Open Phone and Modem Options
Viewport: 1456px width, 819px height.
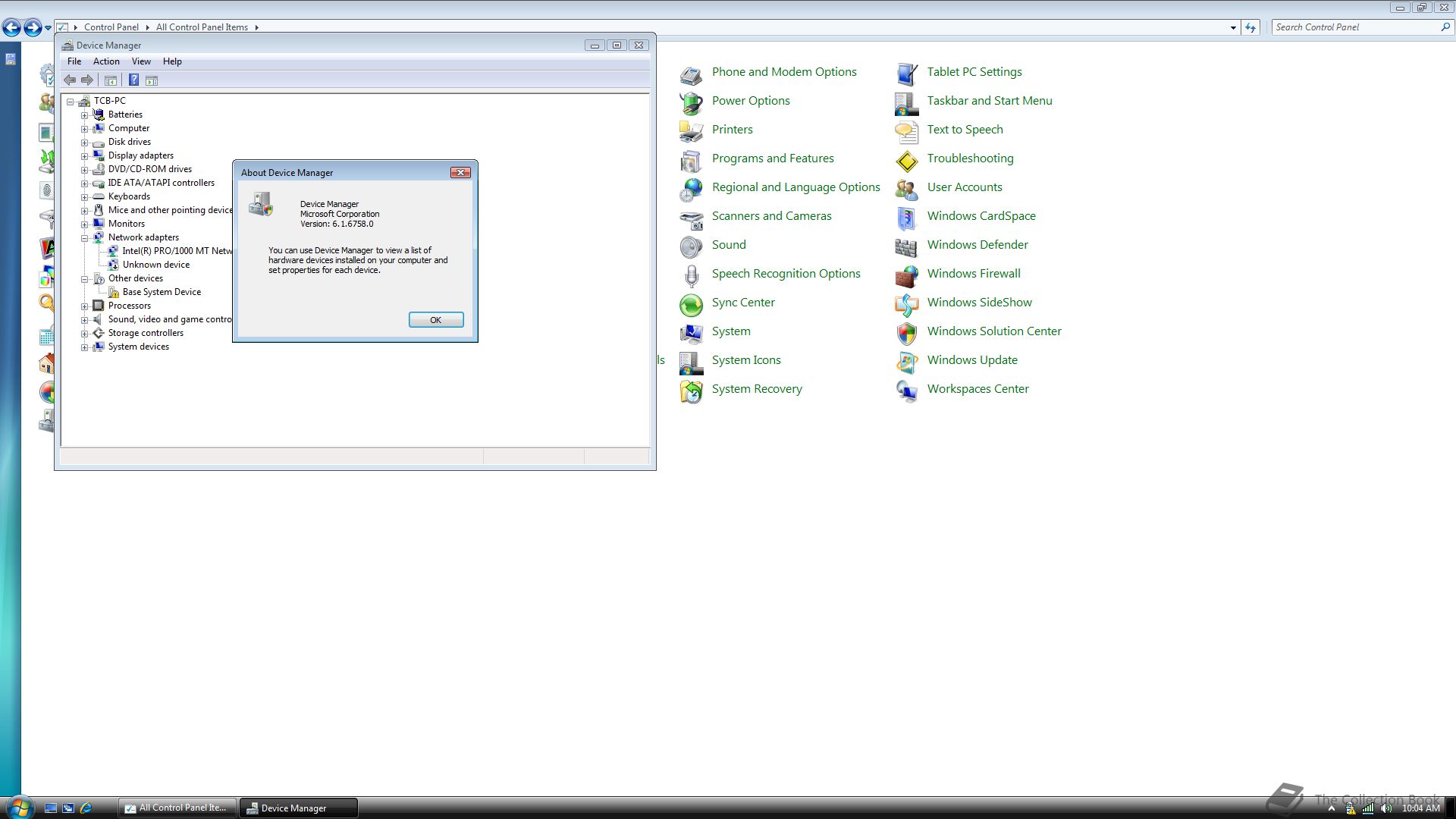(784, 72)
